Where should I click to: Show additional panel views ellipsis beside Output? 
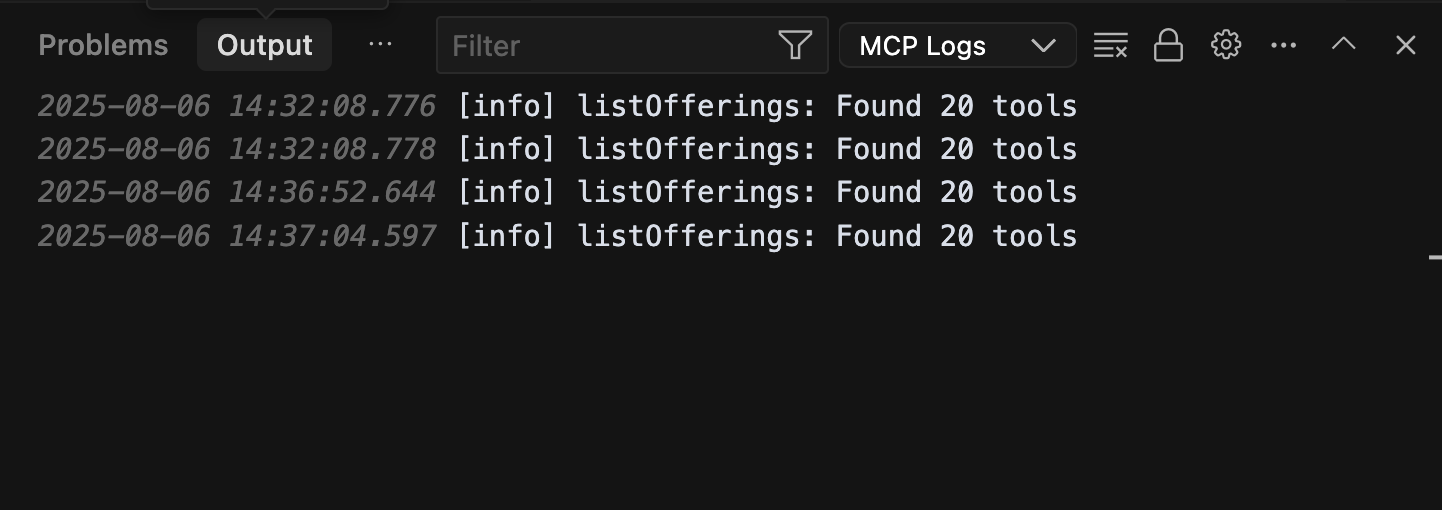coord(380,45)
